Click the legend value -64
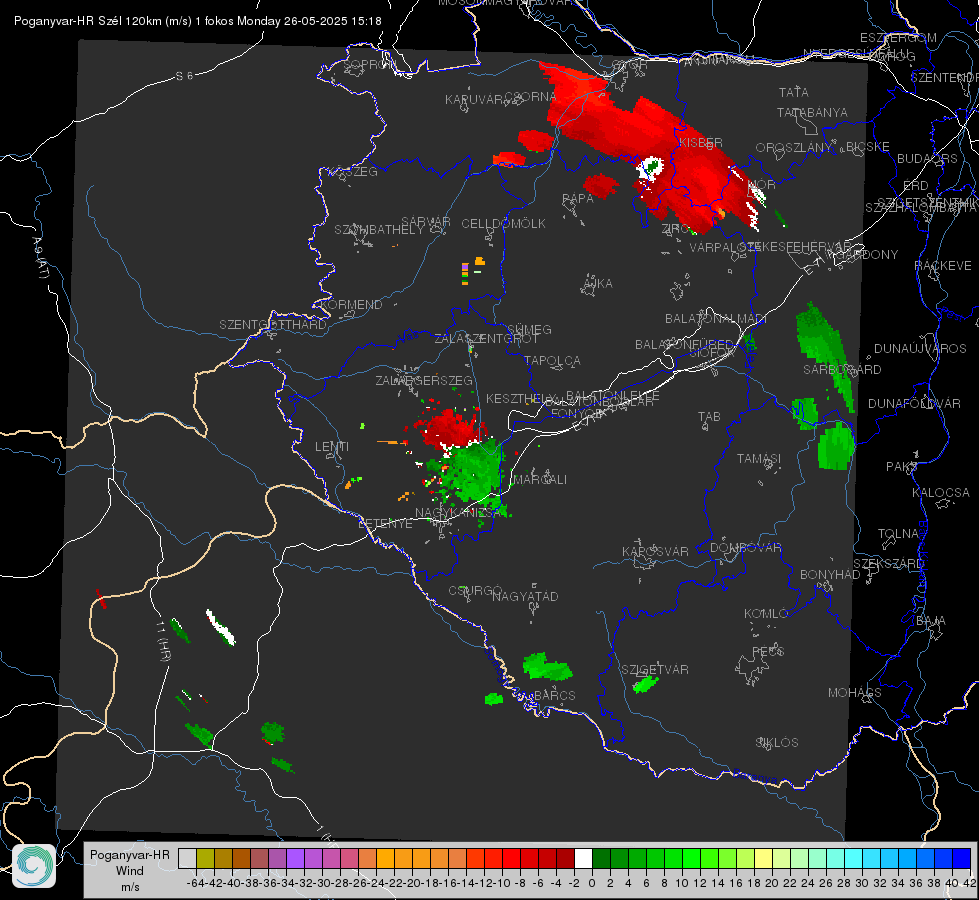 tap(196, 883)
